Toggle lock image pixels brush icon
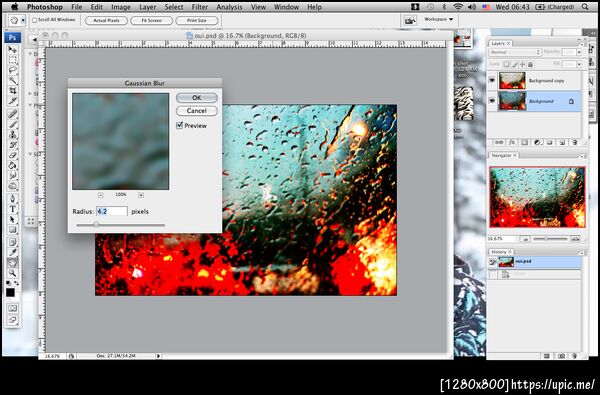The width and height of the screenshot is (600, 395). tap(515, 64)
